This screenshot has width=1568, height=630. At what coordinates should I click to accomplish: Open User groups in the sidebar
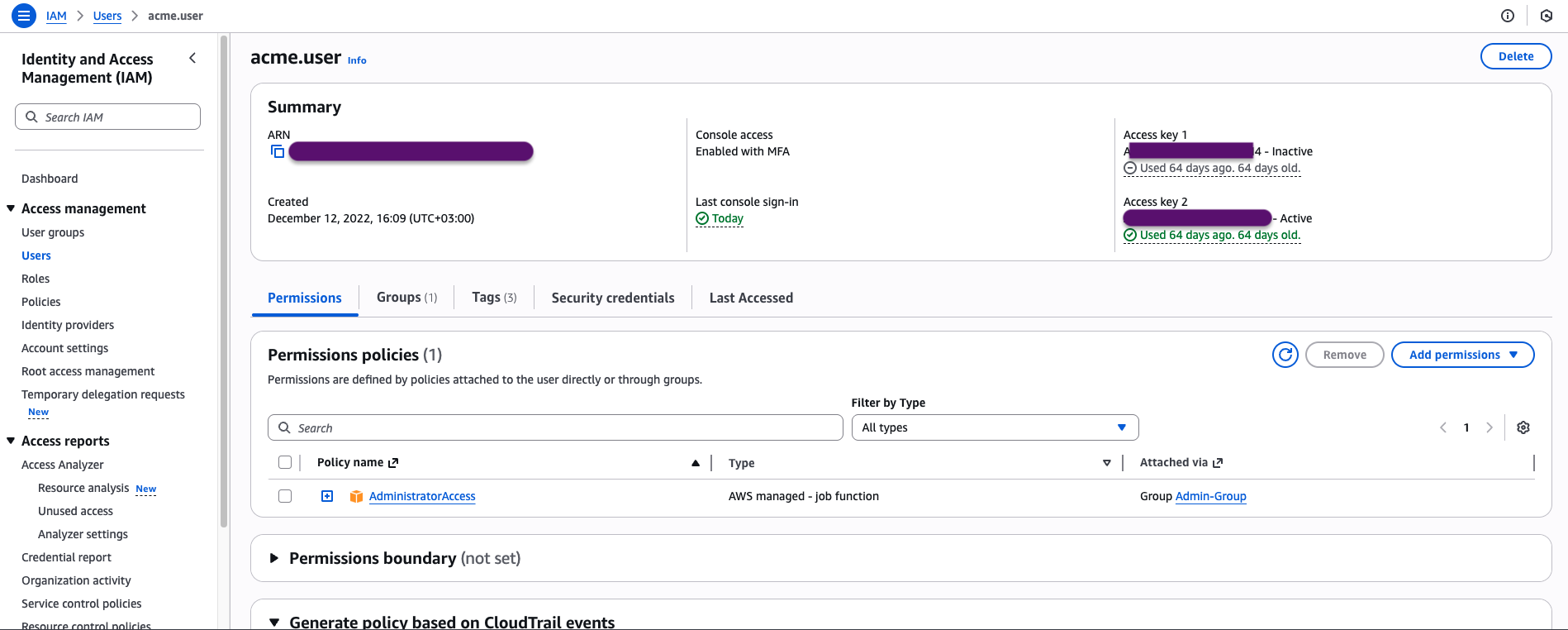coord(53,232)
